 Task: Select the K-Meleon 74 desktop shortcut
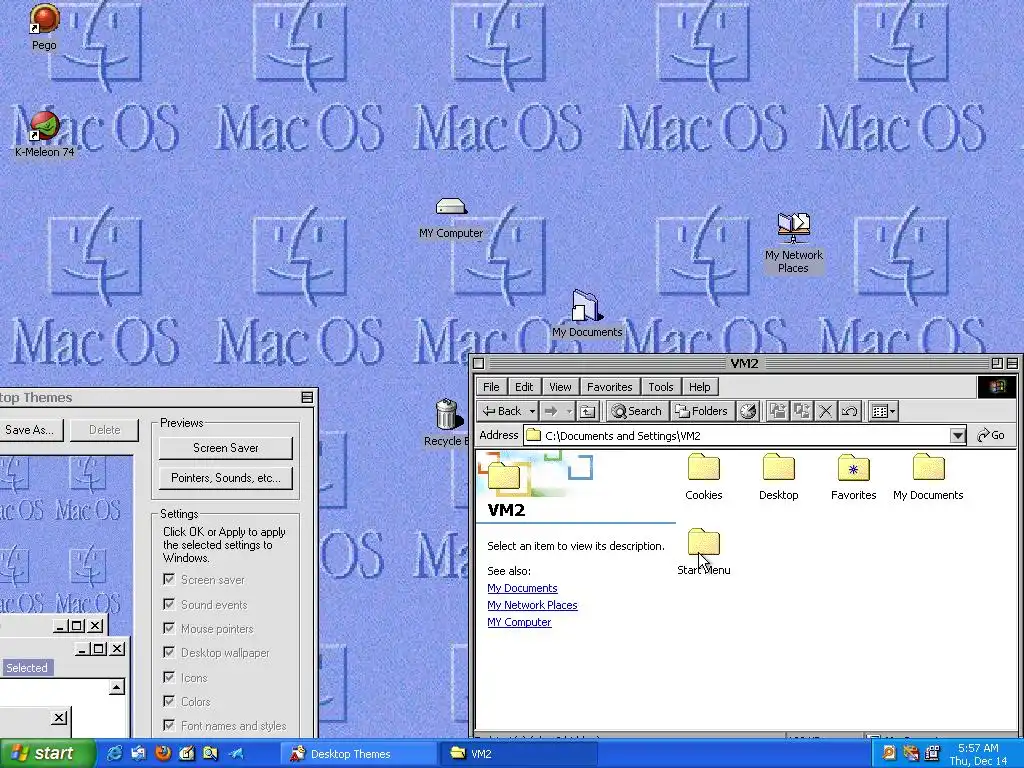(x=44, y=125)
